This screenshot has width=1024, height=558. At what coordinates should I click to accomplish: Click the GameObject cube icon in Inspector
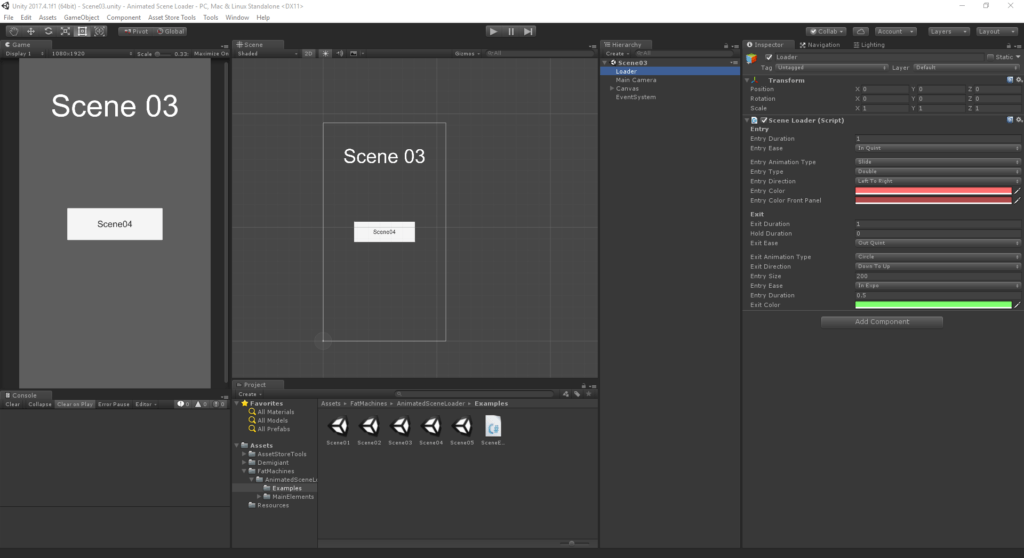[x=752, y=58]
